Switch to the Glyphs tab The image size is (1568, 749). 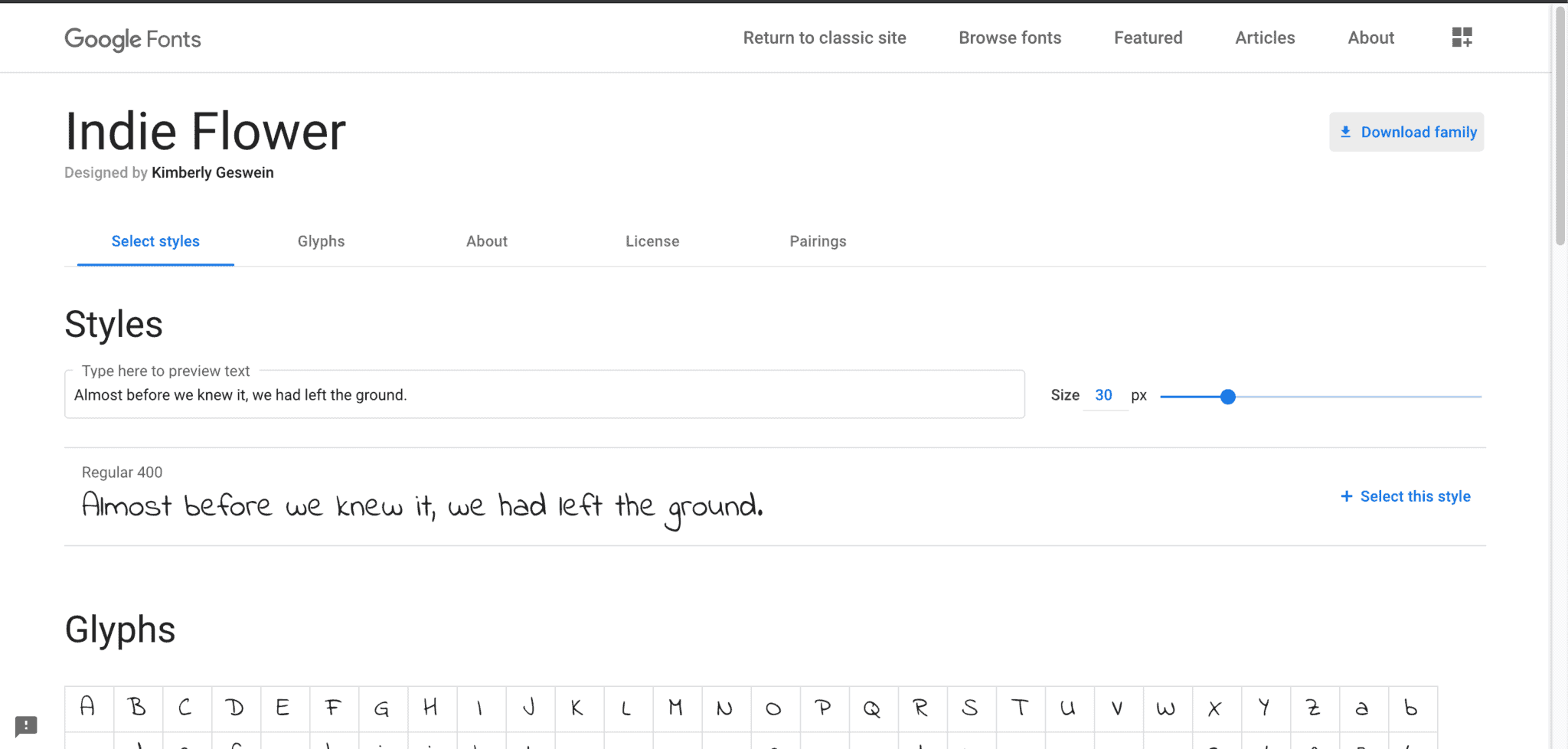click(x=321, y=241)
